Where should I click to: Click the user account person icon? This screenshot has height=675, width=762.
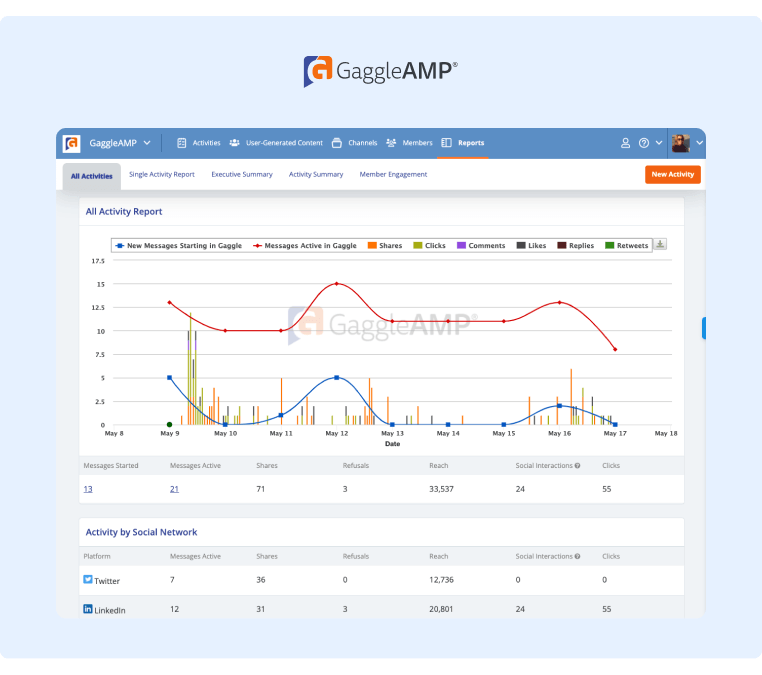(626, 143)
